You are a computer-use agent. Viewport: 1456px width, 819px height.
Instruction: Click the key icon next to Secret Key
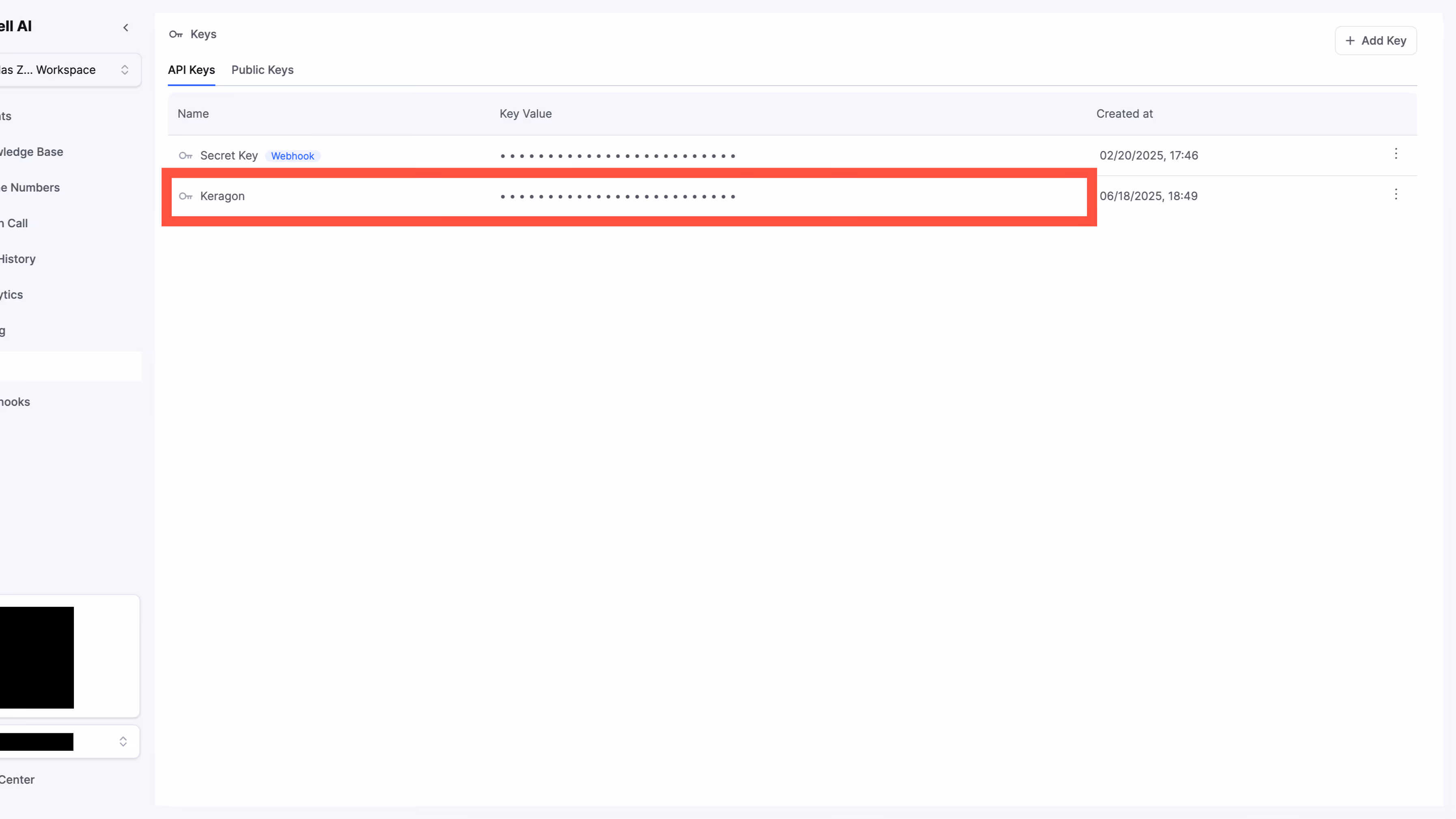click(x=186, y=155)
